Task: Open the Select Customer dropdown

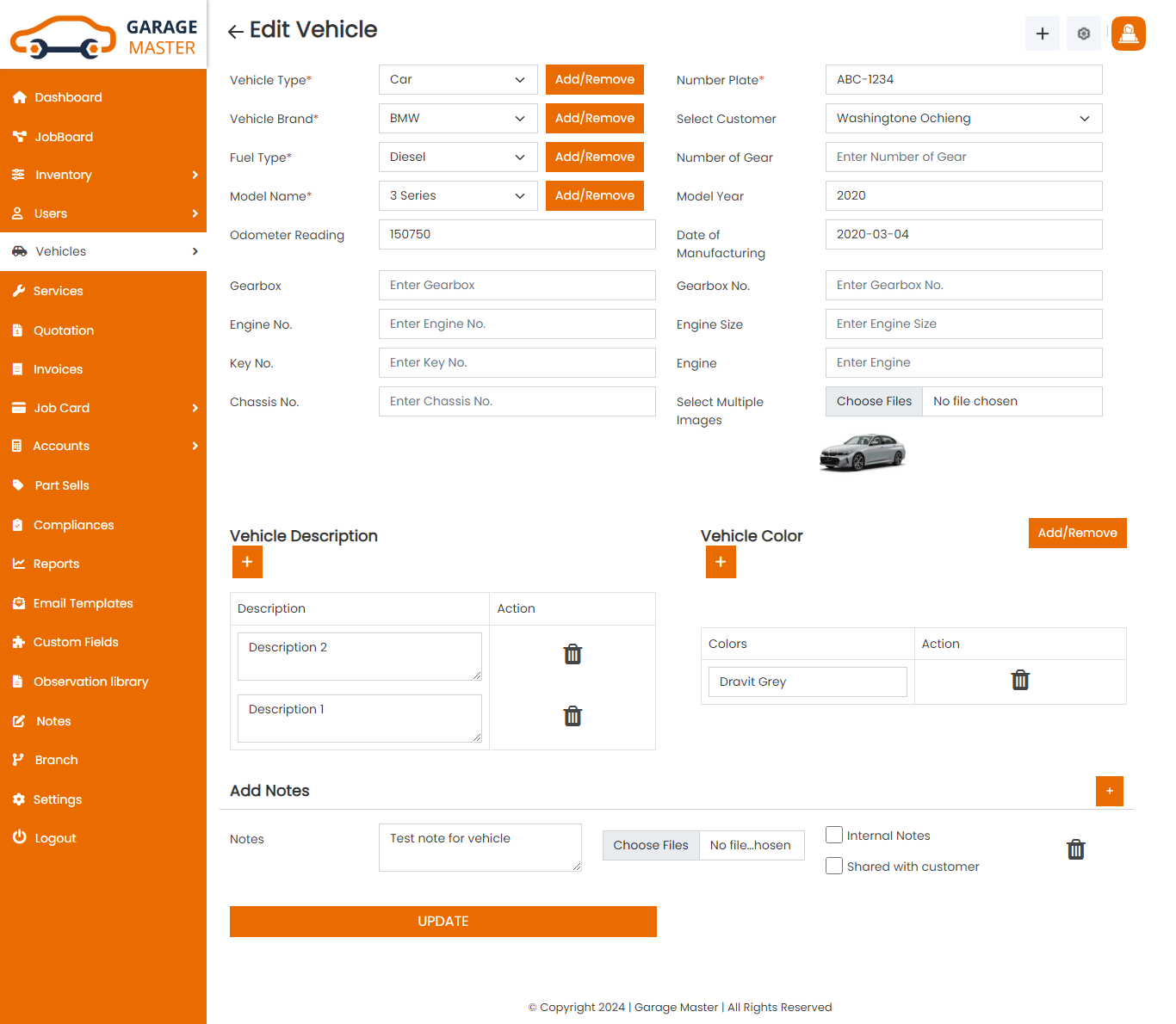Action: click(963, 119)
